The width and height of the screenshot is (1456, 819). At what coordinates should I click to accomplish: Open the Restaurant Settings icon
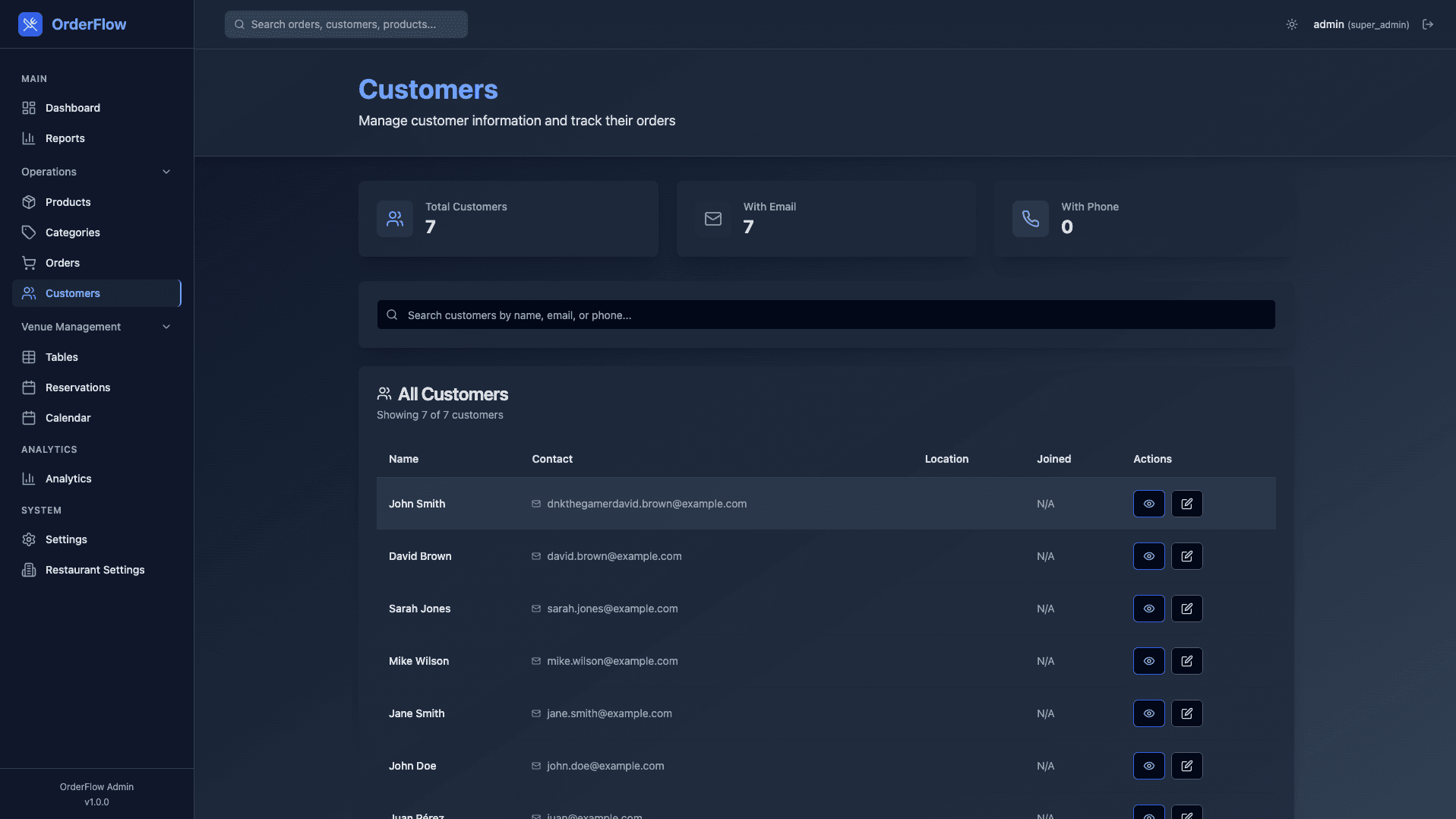tap(28, 570)
